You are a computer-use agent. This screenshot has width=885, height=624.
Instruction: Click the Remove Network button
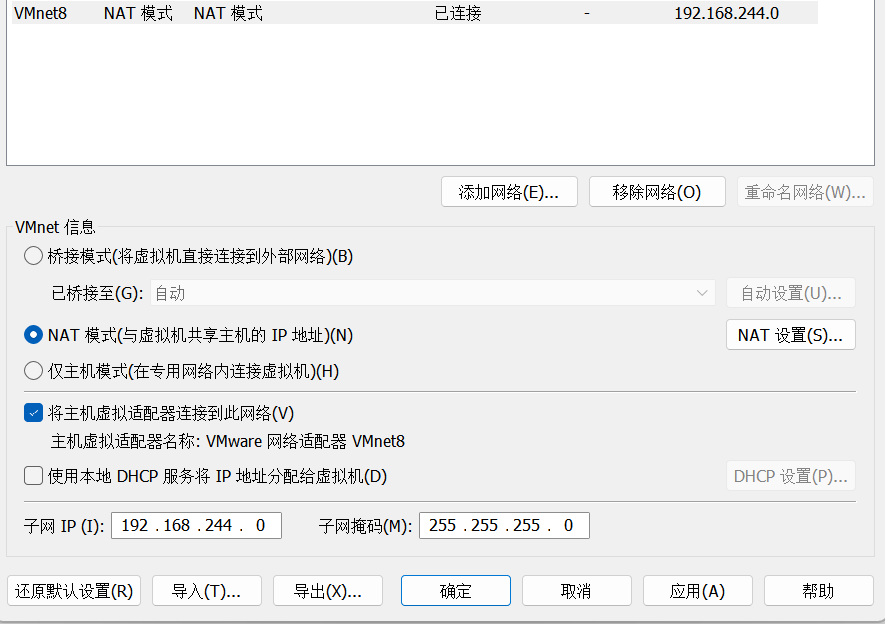tap(657, 192)
